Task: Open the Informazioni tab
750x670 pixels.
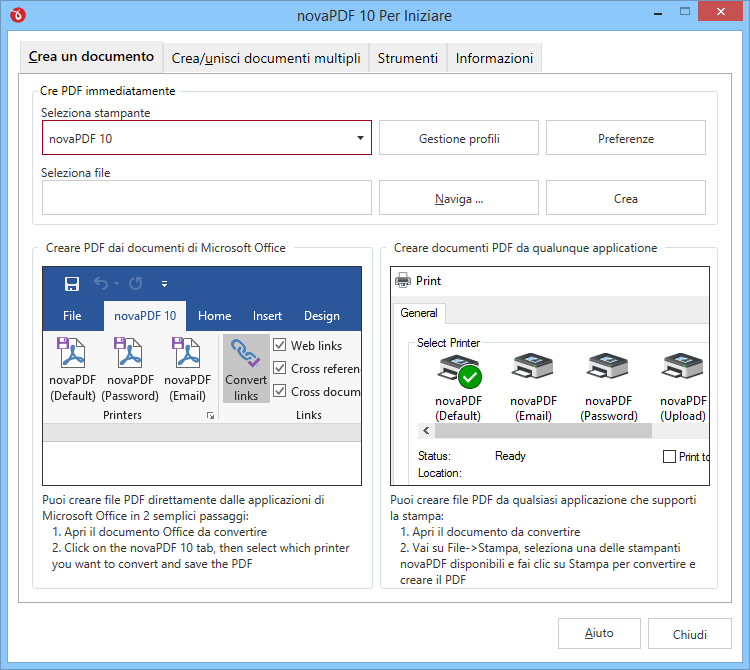Action: [x=494, y=58]
